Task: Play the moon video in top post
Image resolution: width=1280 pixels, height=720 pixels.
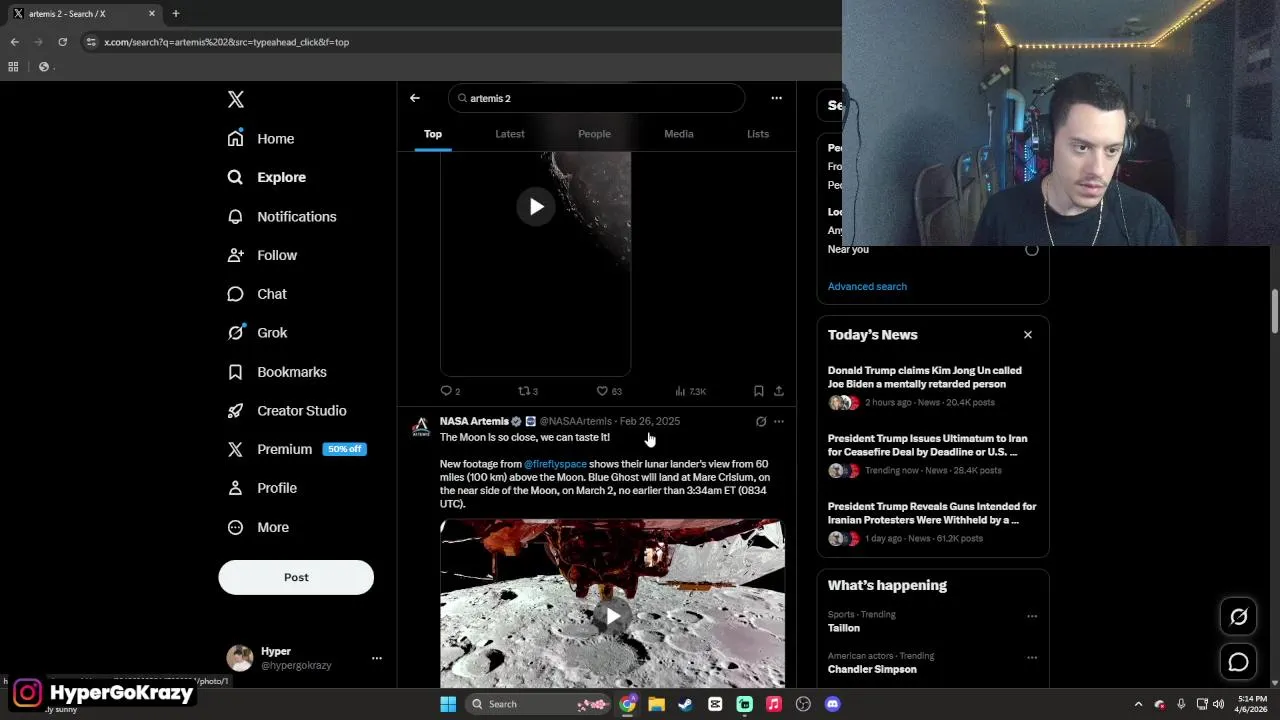Action: click(536, 207)
